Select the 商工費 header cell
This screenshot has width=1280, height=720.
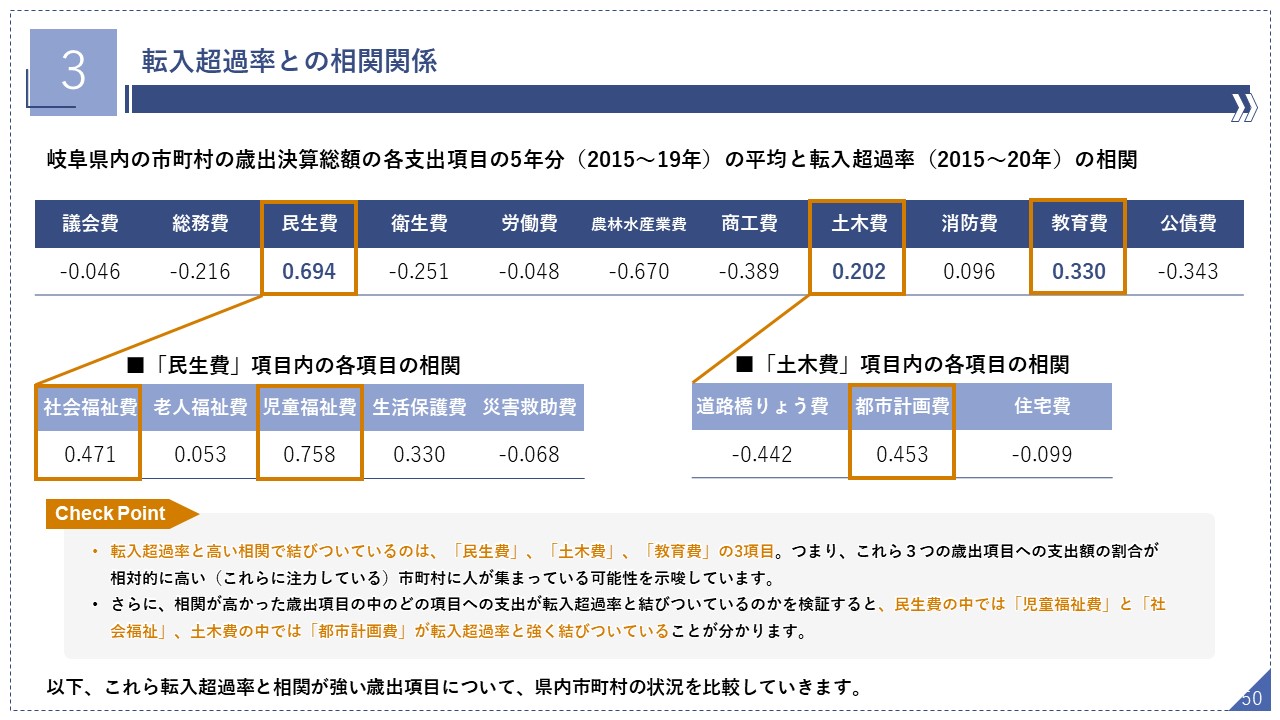(x=750, y=224)
